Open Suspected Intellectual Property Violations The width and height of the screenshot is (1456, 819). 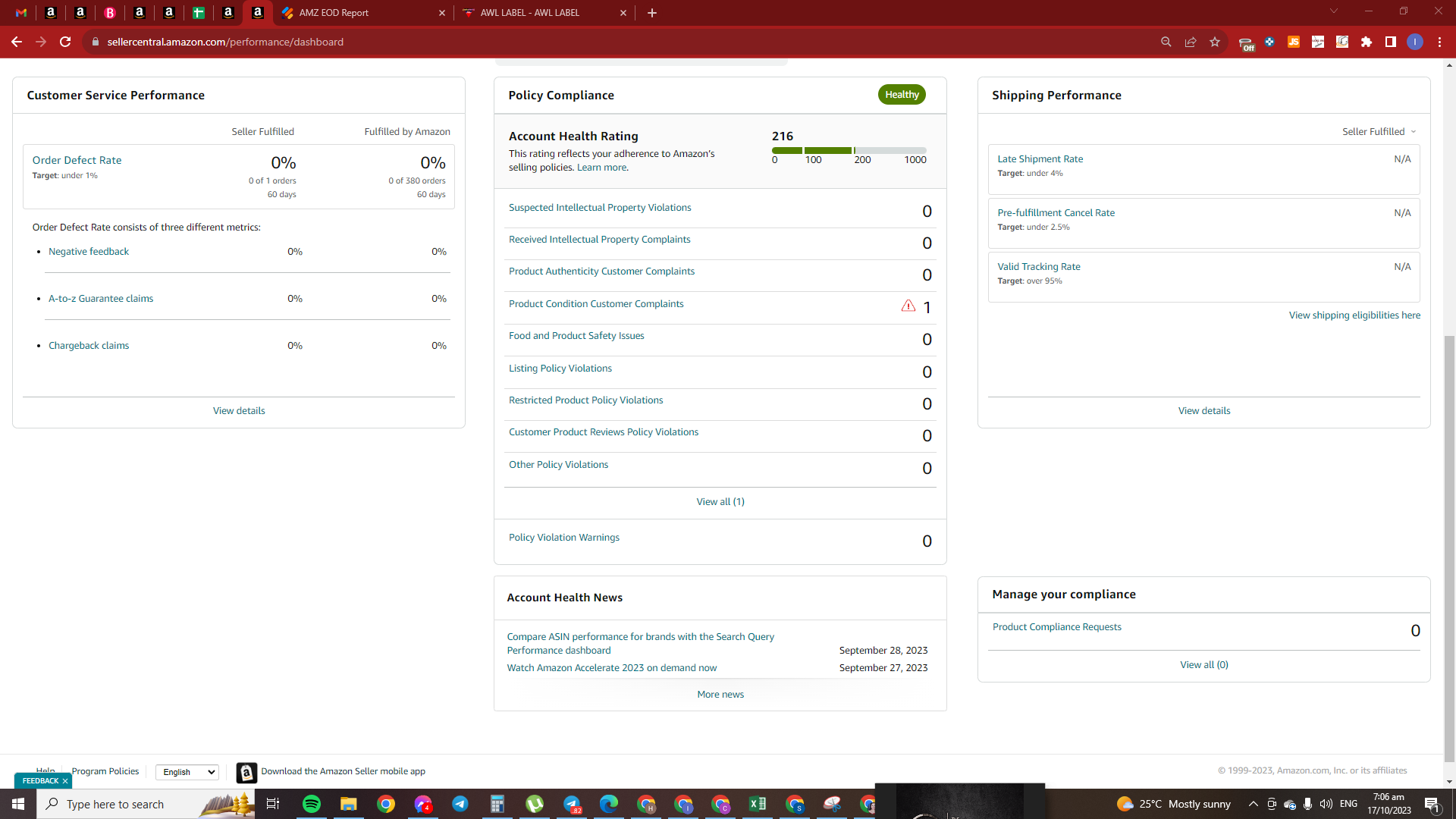tap(600, 208)
